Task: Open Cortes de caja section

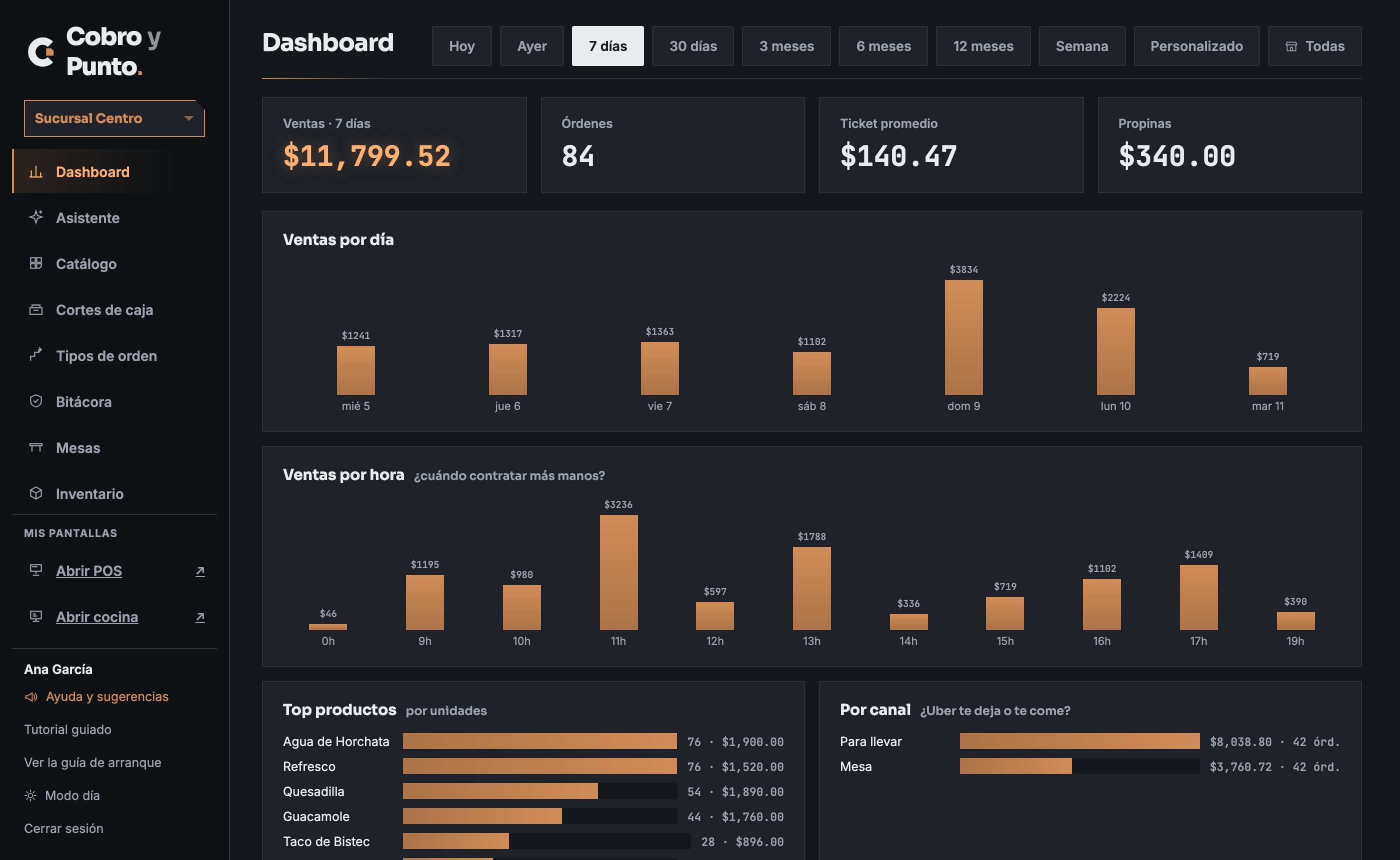Action: [114, 310]
